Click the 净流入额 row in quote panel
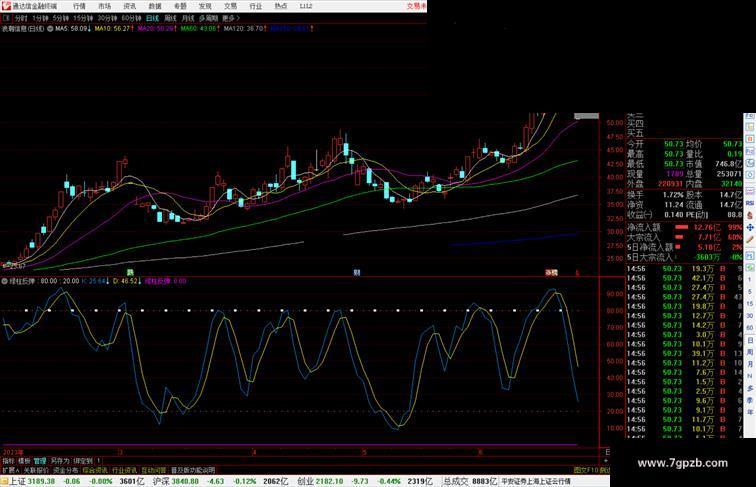756x487 pixels. click(x=684, y=227)
